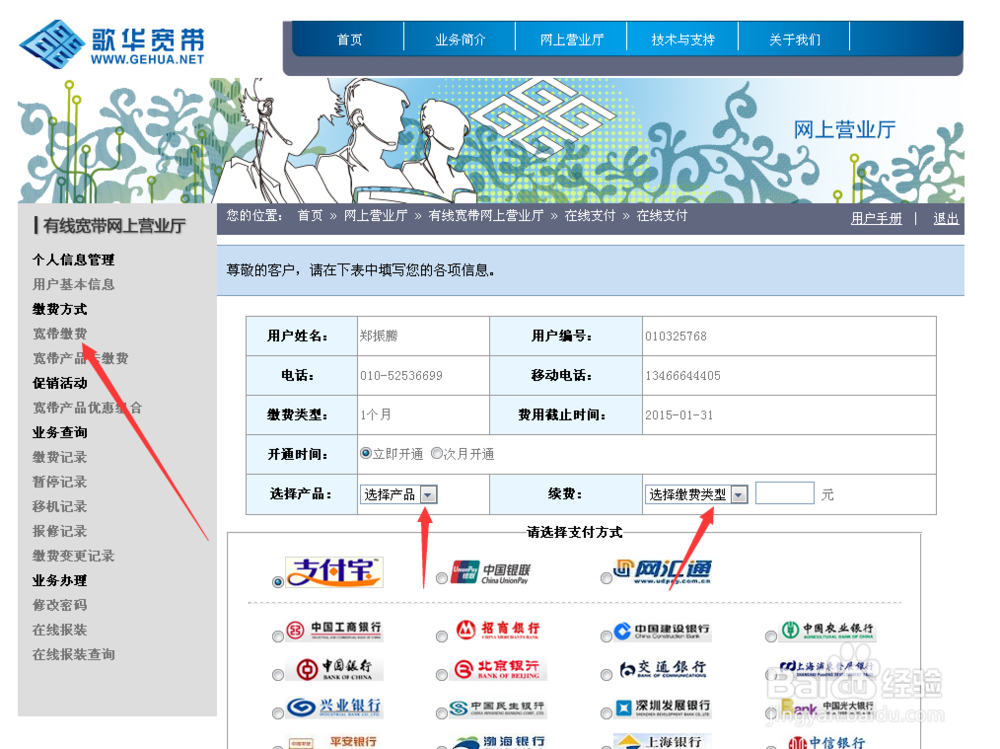Open 业务简介 navigation tab
1000x749 pixels.
click(x=460, y=40)
